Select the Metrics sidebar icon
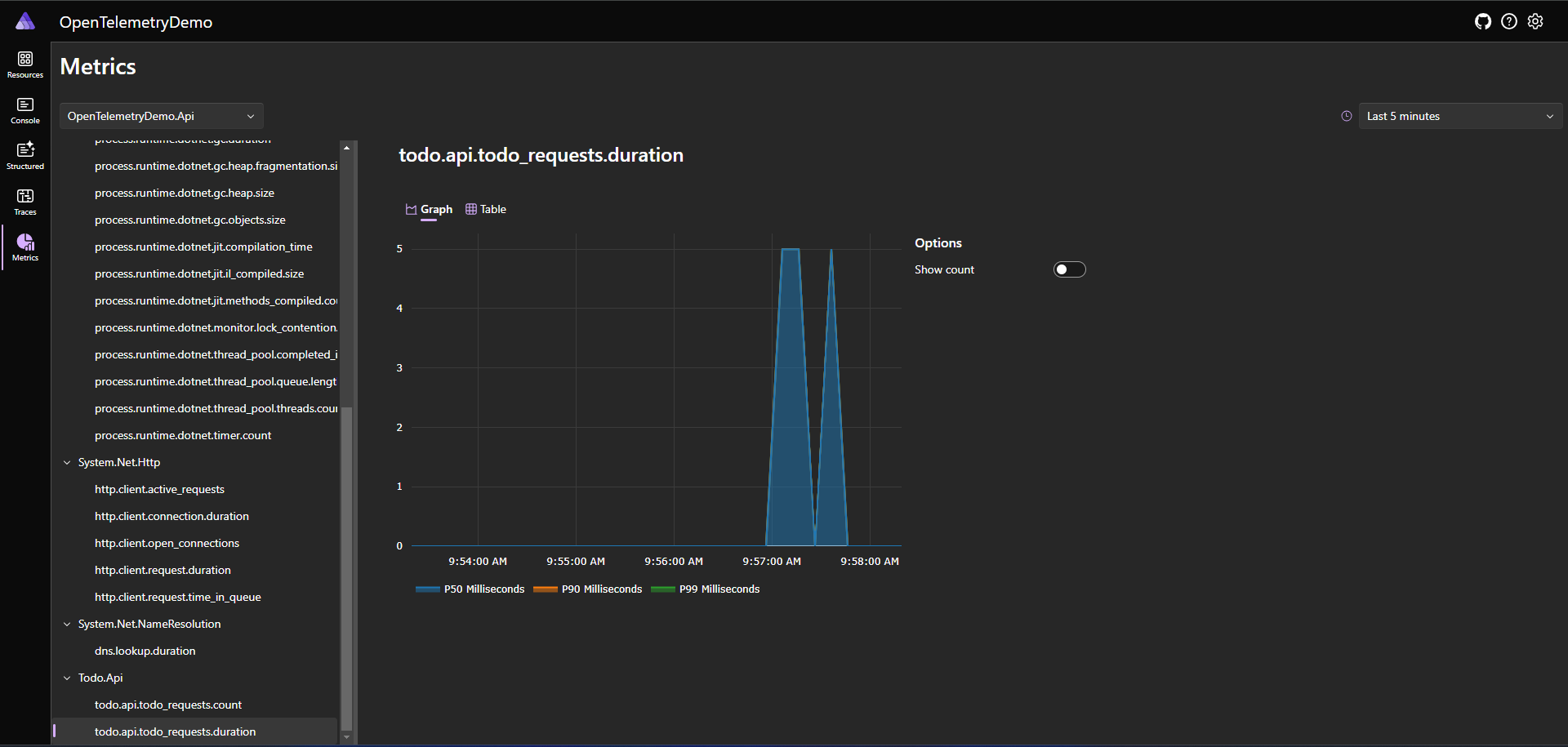Image resolution: width=1568 pixels, height=747 pixels. 24,247
